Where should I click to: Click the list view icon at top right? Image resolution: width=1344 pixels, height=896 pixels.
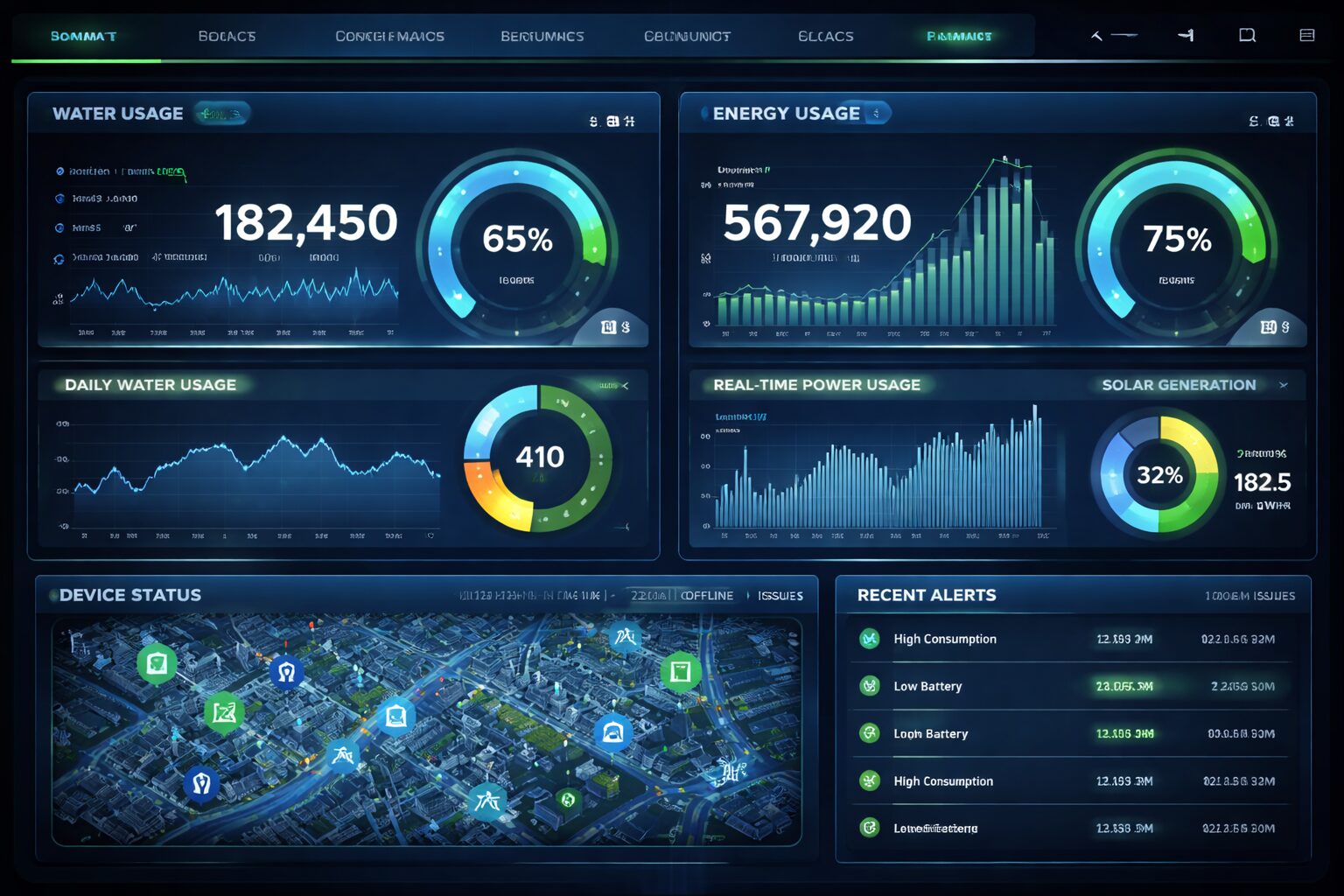click(1307, 35)
